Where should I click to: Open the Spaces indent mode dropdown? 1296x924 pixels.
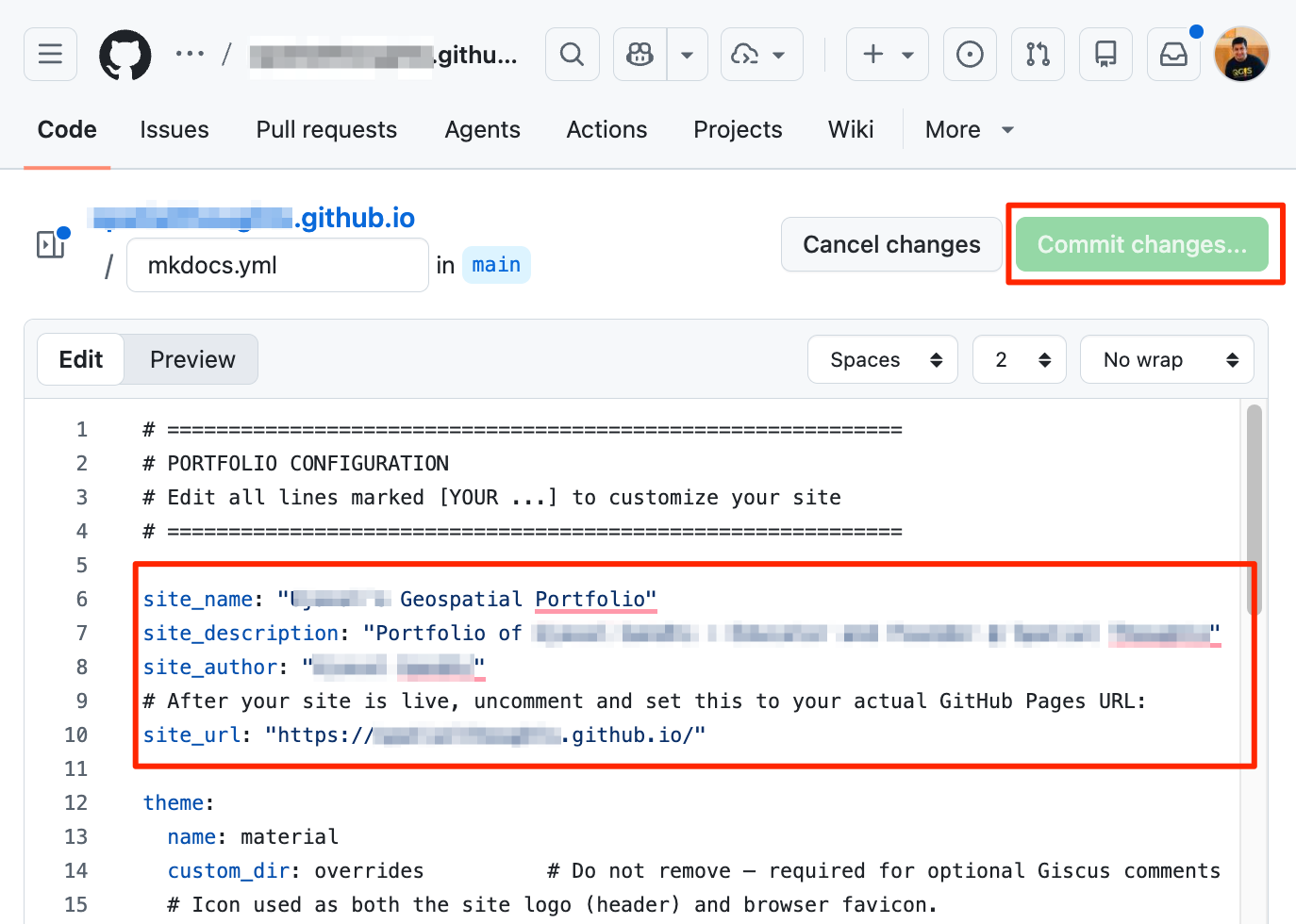point(883,359)
